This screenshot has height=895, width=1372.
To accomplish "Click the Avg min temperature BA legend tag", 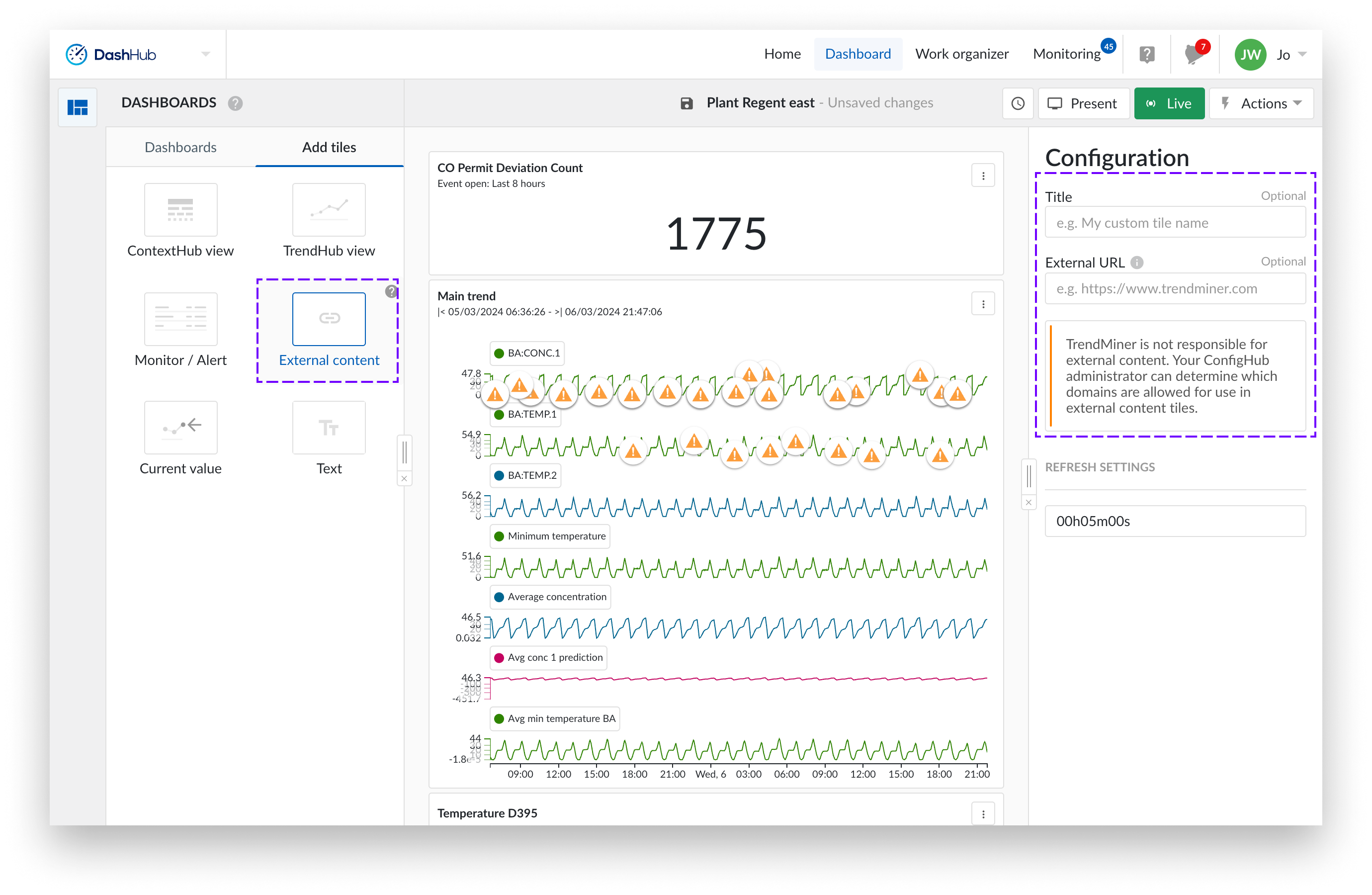I will [x=555, y=718].
